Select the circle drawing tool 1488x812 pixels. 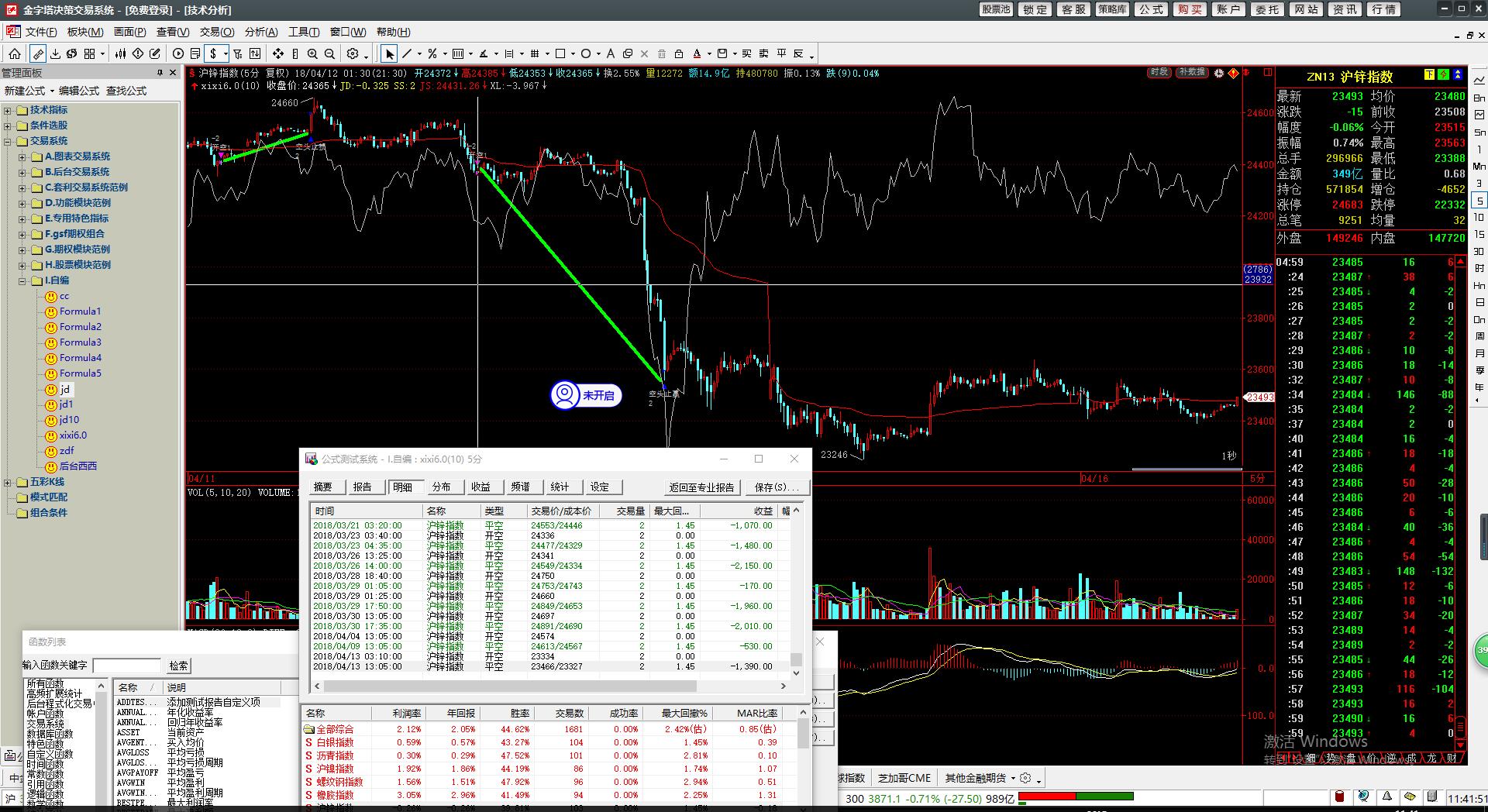point(586,53)
